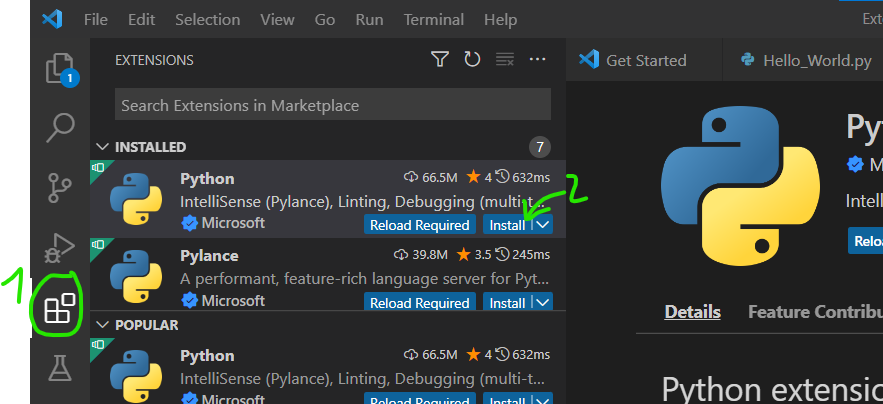Click Microsoft publisher of installed Python
The height and width of the screenshot is (404, 883).
pyautogui.click(x=233, y=223)
